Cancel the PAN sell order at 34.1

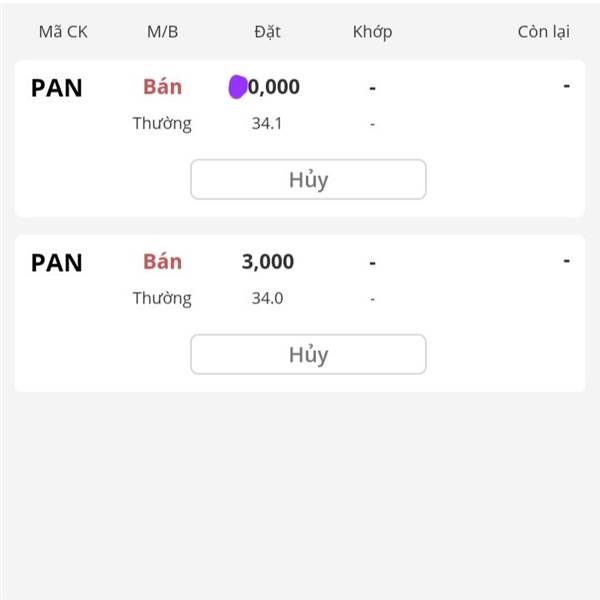pos(308,179)
